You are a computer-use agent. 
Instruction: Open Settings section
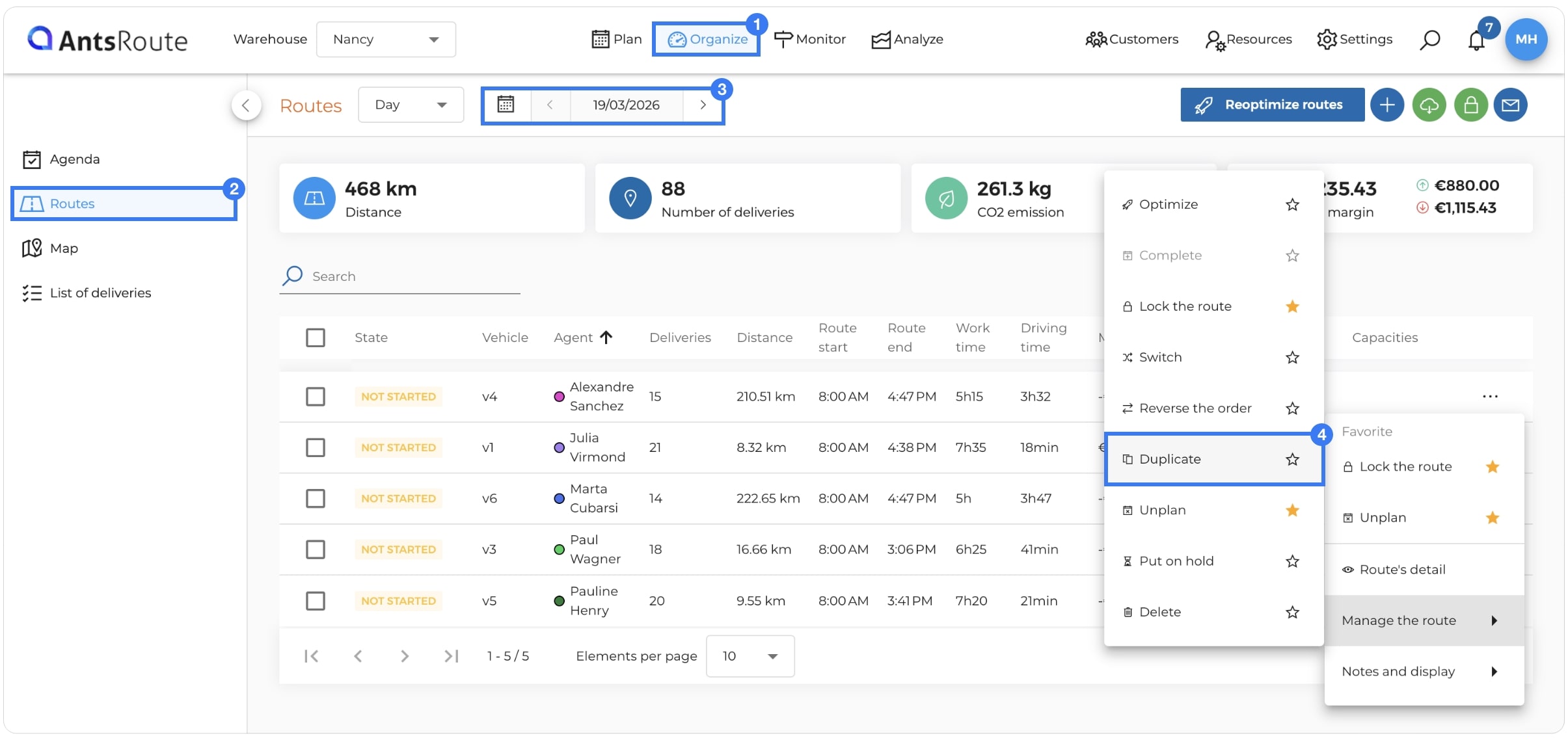(x=1354, y=39)
